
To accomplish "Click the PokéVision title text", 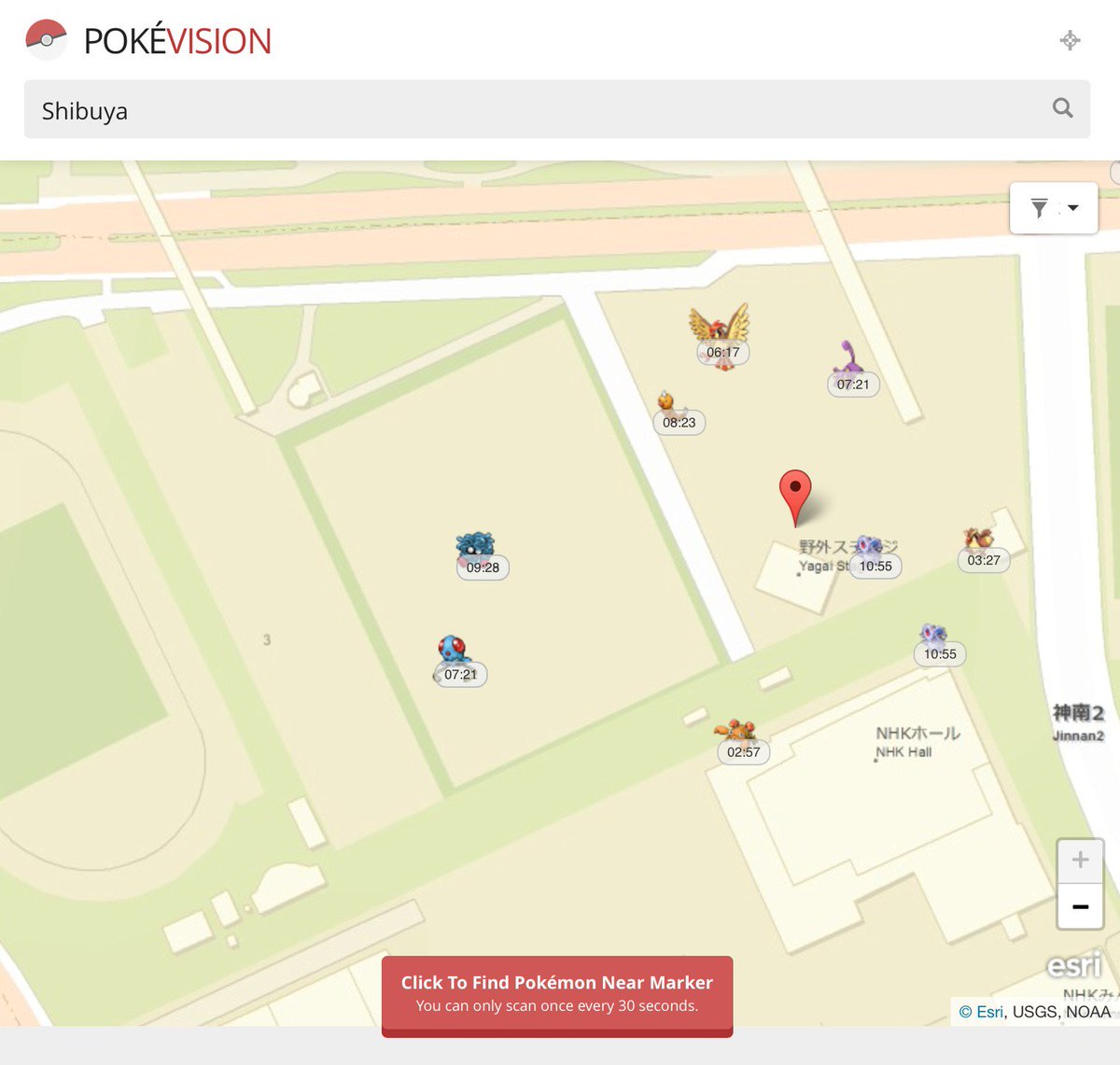I will click(x=177, y=41).
